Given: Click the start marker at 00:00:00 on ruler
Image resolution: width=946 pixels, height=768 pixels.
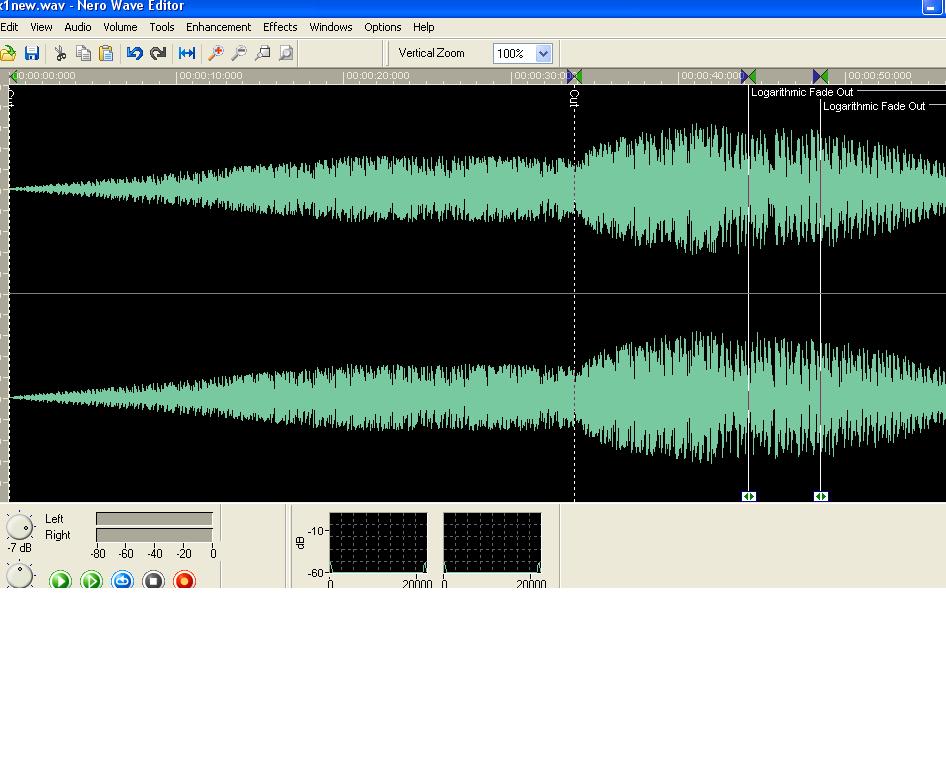Looking at the screenshot, I should point(13,76).
